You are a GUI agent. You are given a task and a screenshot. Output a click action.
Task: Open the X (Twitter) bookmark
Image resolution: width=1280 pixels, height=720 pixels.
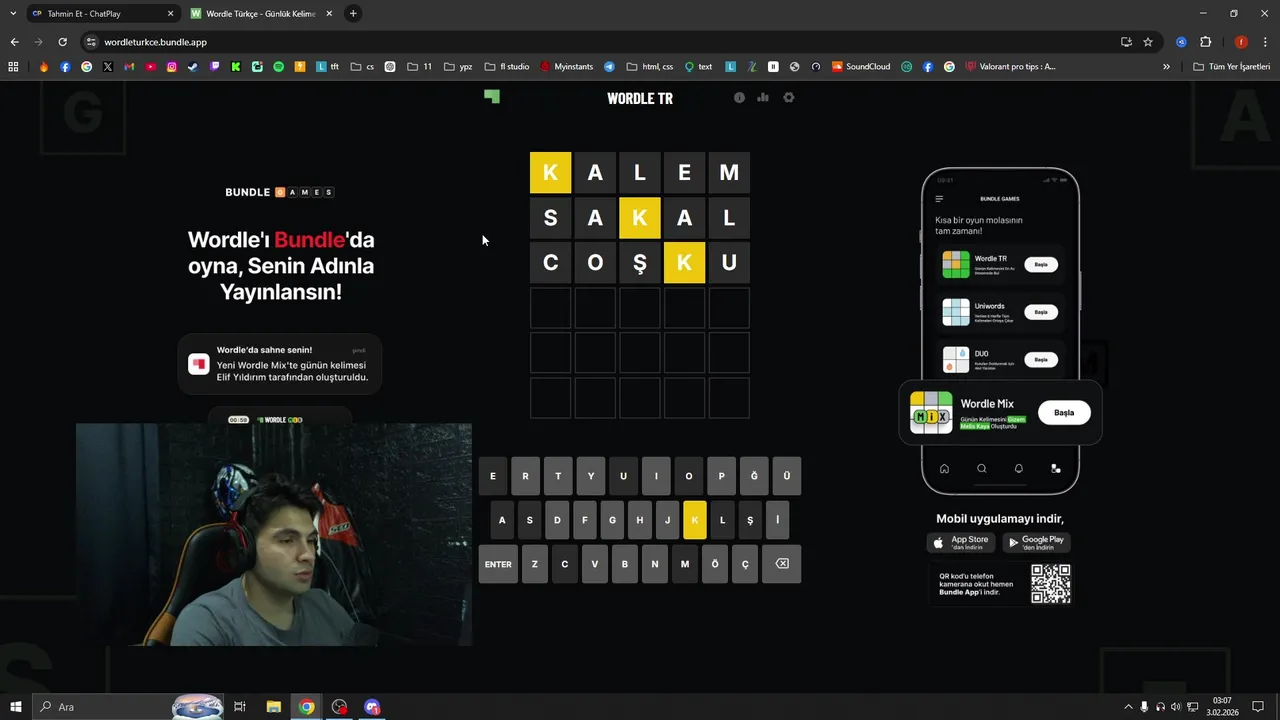click(x=108, y=67)
